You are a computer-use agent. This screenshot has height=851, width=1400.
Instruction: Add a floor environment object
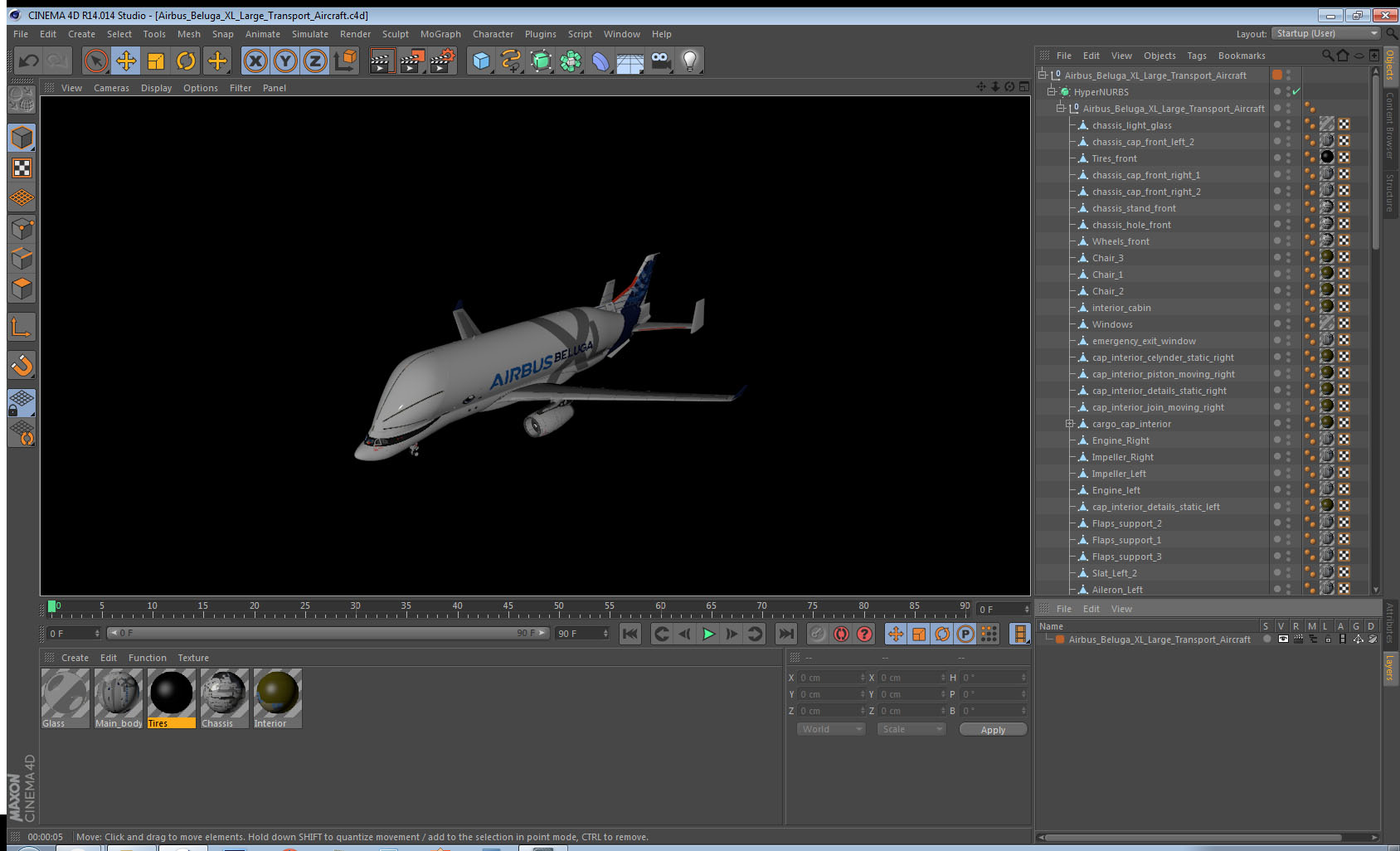click(630, 61)
